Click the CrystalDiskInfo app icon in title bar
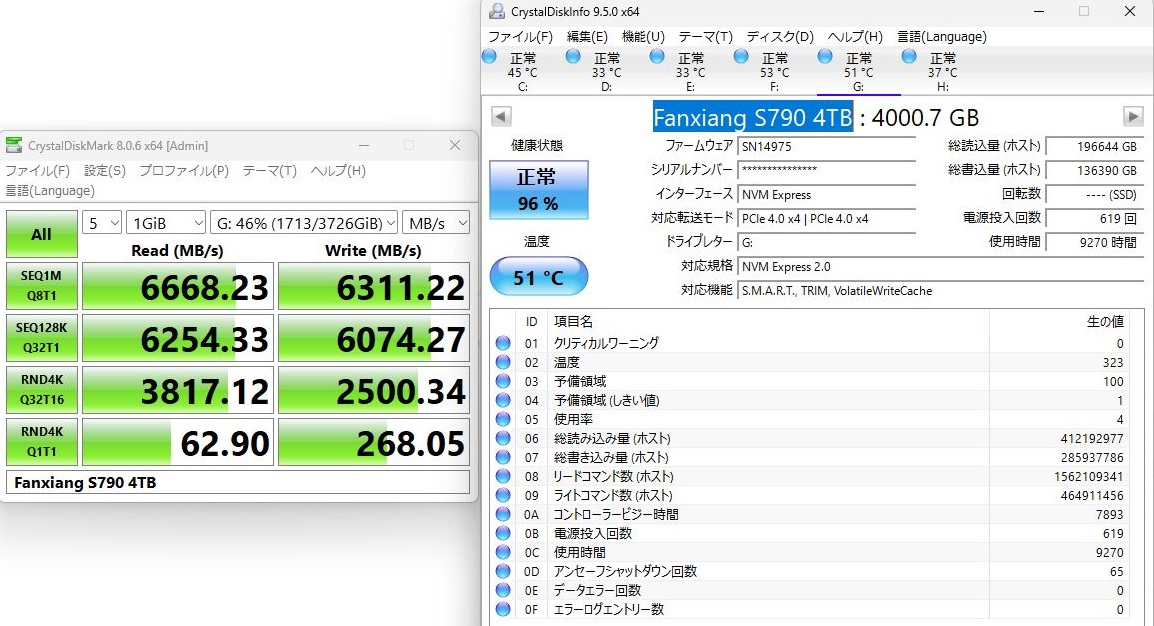This screenshot has height=626, width=1154. [x=497, y=11]
